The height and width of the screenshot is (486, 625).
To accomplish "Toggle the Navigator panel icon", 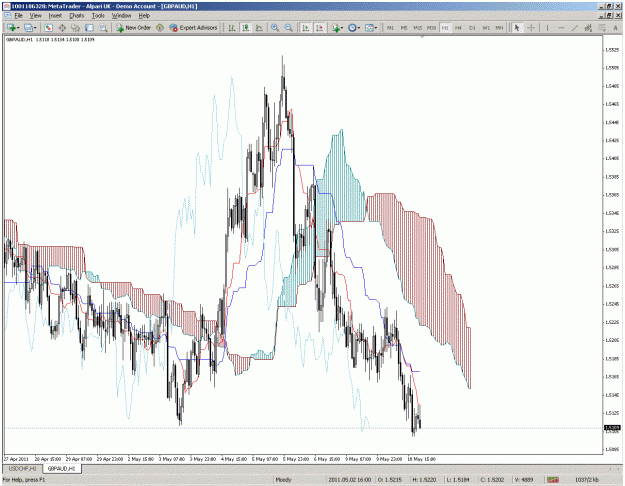I will 75,28.
